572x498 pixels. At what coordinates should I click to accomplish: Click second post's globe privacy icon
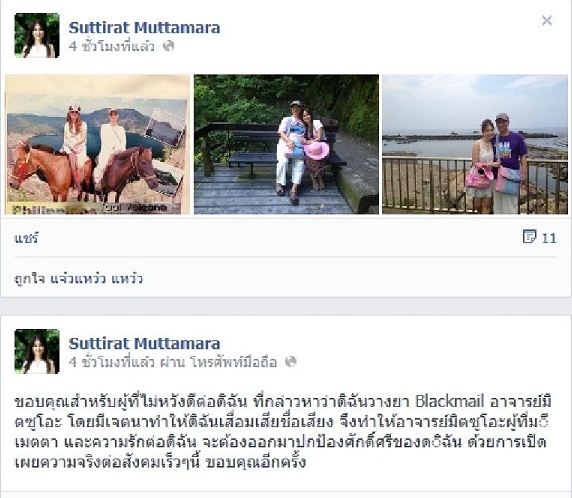pyautogui.click(x=291, y=362)
